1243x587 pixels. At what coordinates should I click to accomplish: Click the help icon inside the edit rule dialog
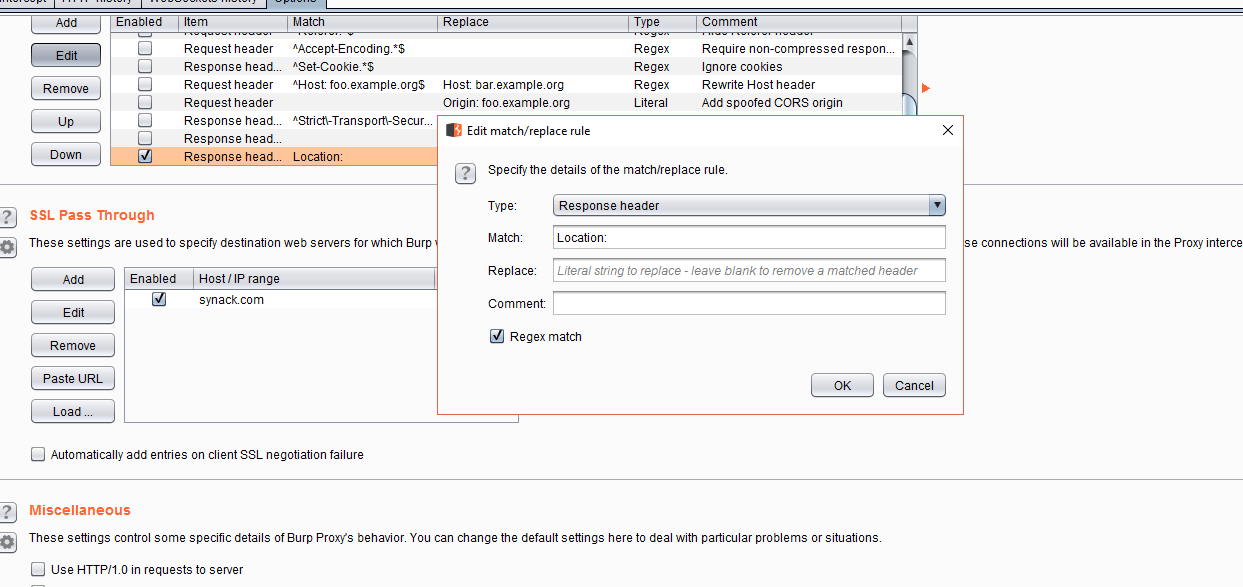click(465, 173)
